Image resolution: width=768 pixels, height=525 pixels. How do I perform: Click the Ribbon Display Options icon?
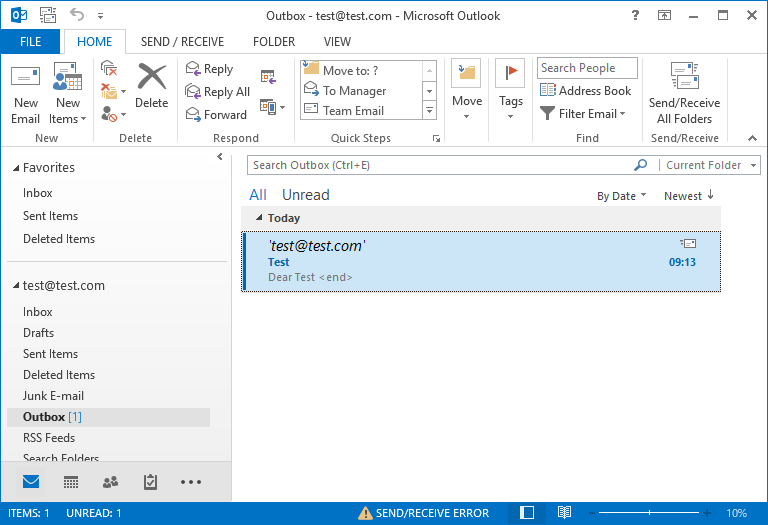click(664, 15)
